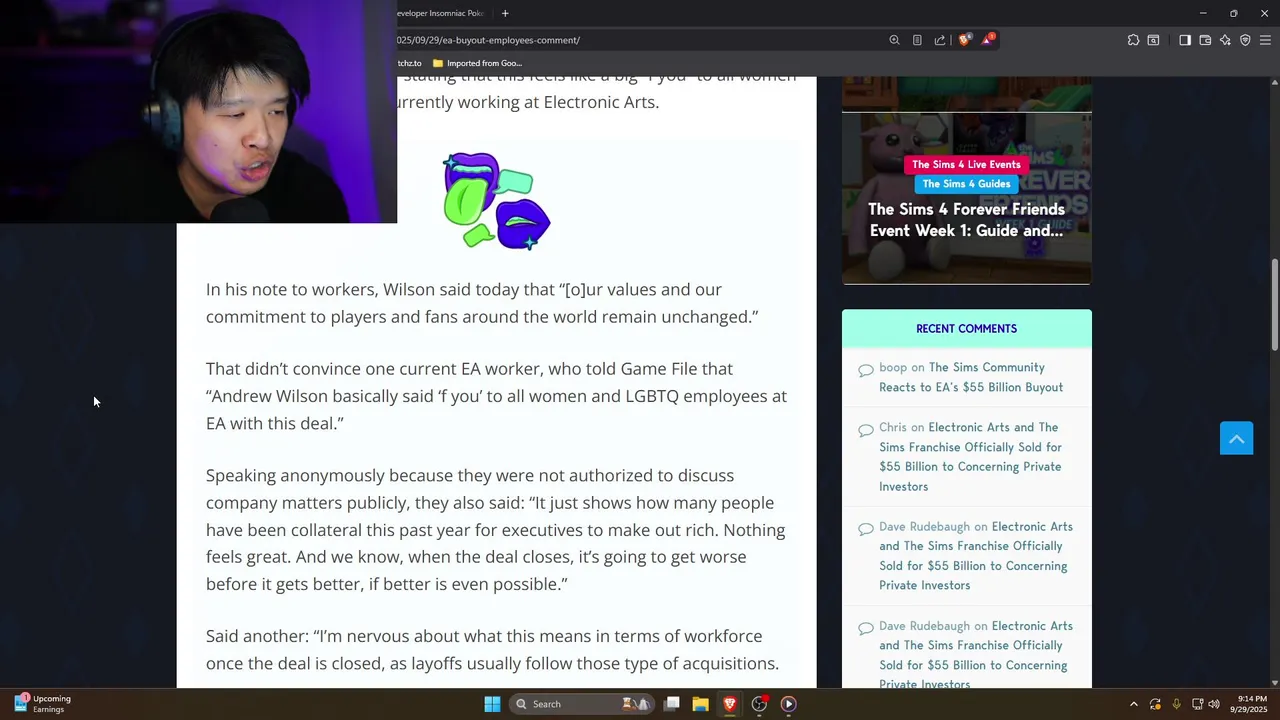Click the microphone tray icon

(1176, 704)
